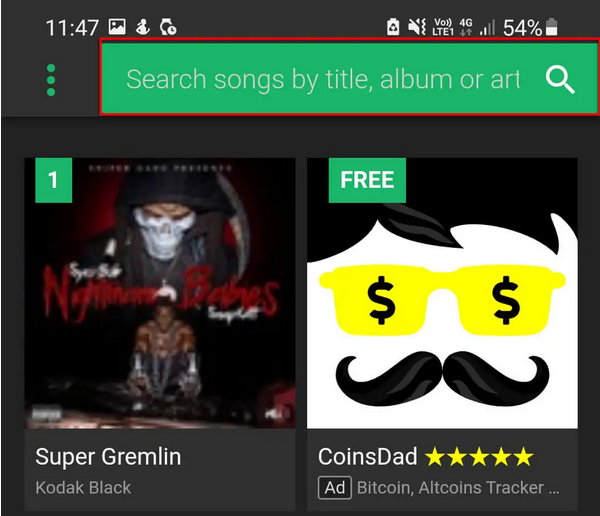The image size is (600, 516).
Task: Open the CoinsDad app title
Action: (367, 457)
